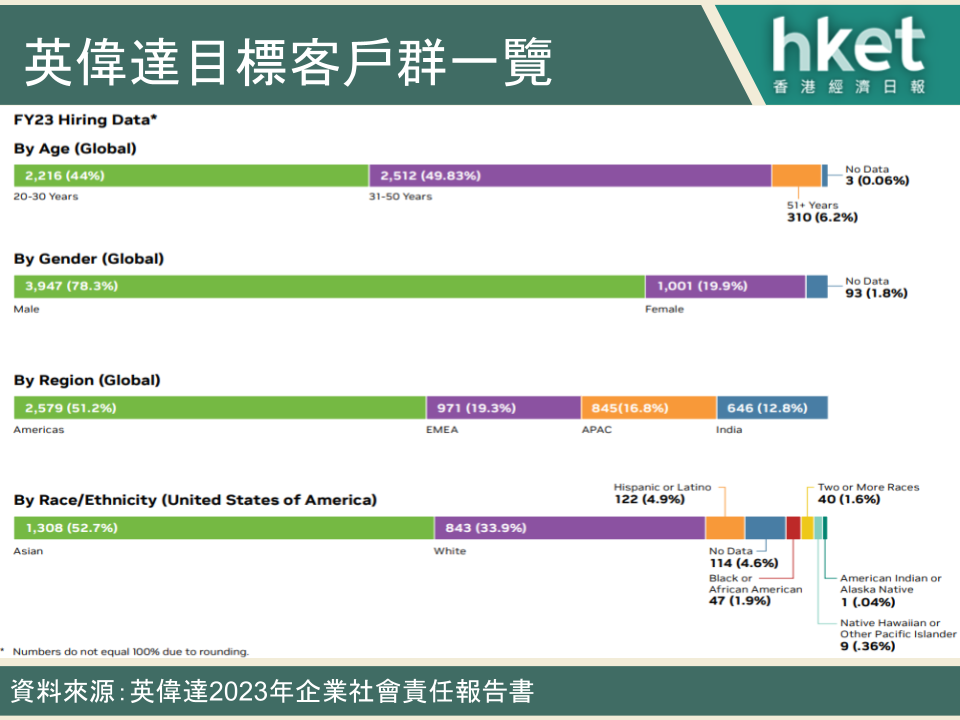Select the Asian label
Viewport: 960px width, 720px height.
tap(28, 551)
